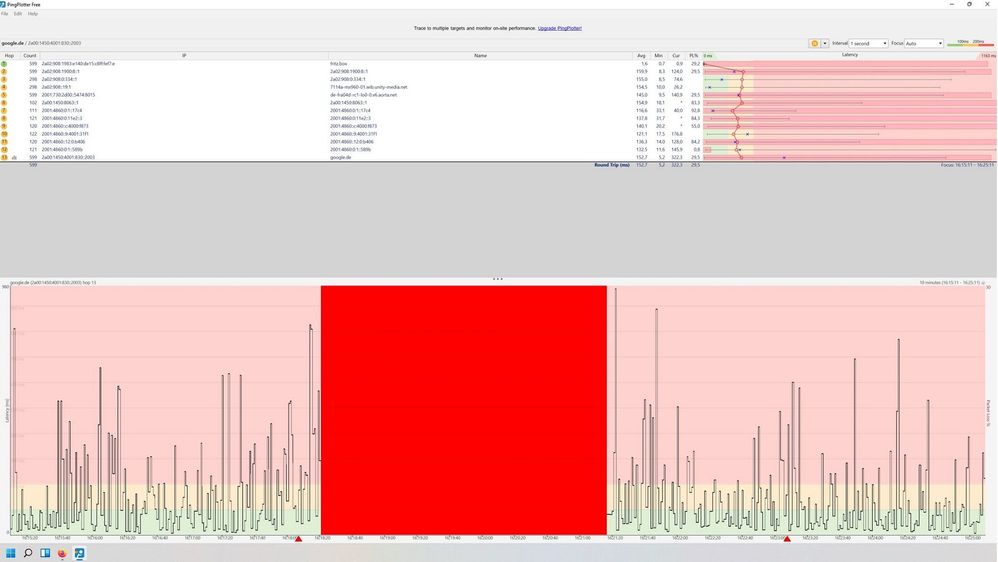Click the PingPlotter taskbar icon
This screenshot has height=562, width=998.
click(x=79, y=553)
